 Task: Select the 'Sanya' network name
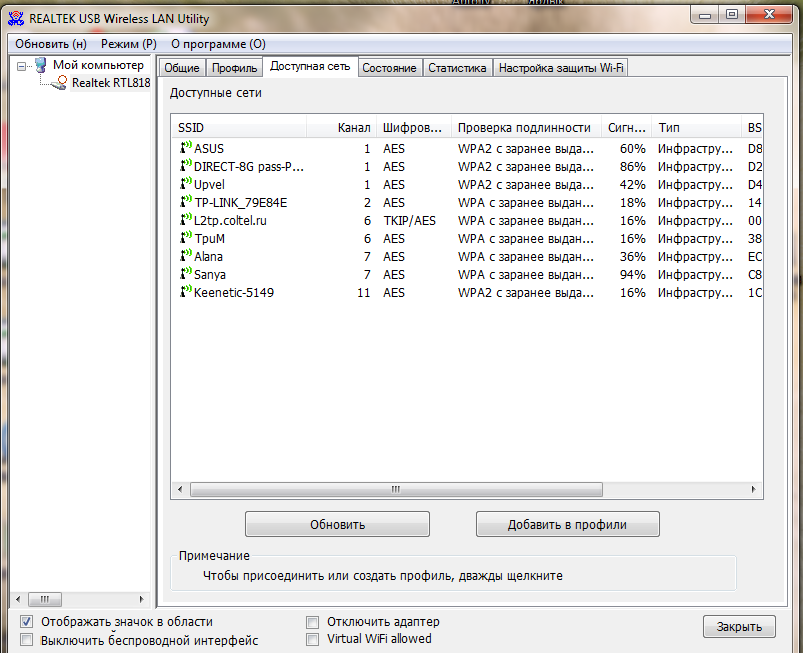point(210,275)
